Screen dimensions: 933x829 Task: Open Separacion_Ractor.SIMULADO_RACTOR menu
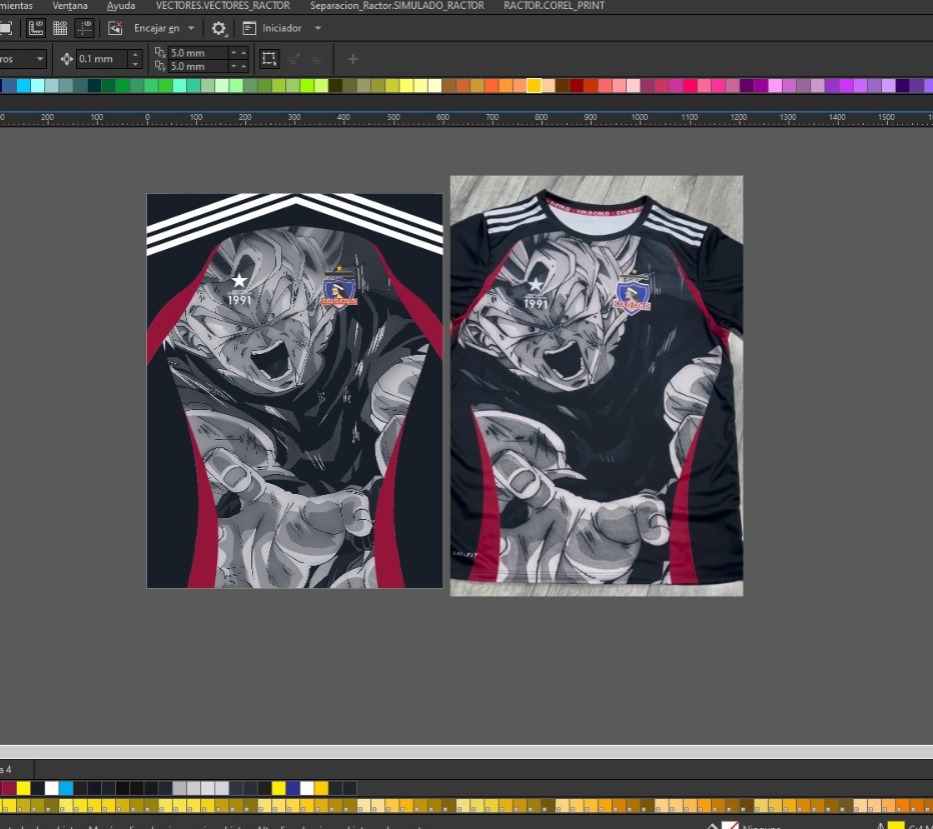(397, 5)
